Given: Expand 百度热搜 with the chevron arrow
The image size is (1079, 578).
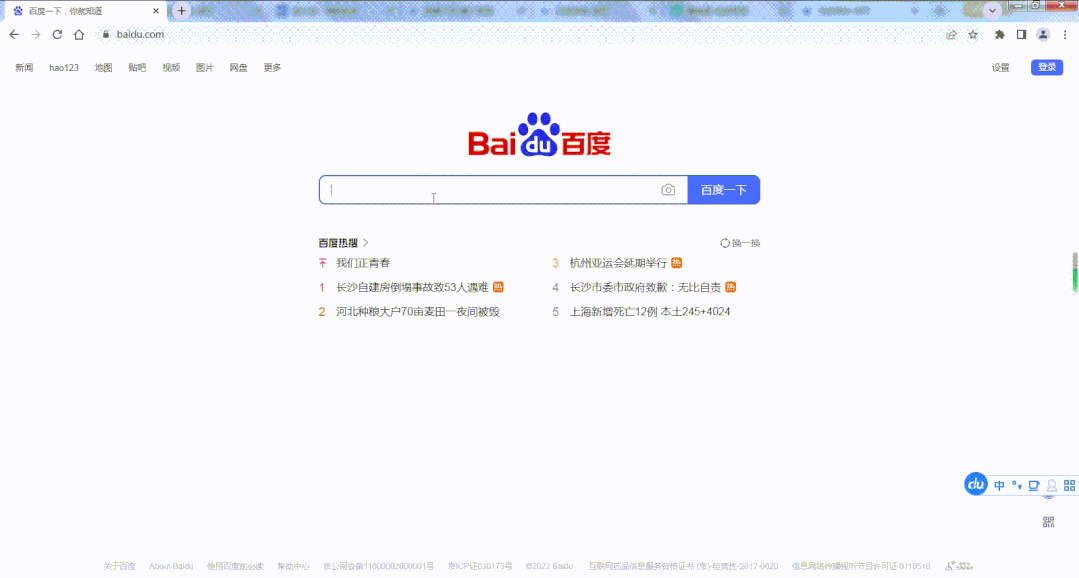Looking at the screenshot, I should (365, 243).
